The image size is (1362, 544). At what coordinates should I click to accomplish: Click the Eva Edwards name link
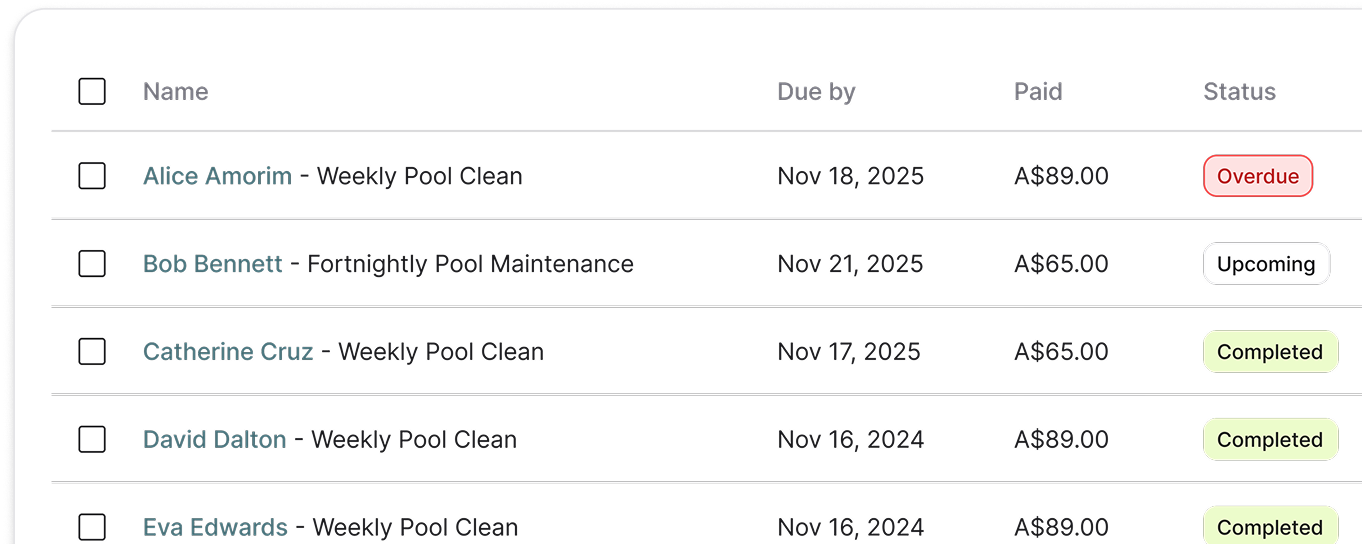coord(215,527)
